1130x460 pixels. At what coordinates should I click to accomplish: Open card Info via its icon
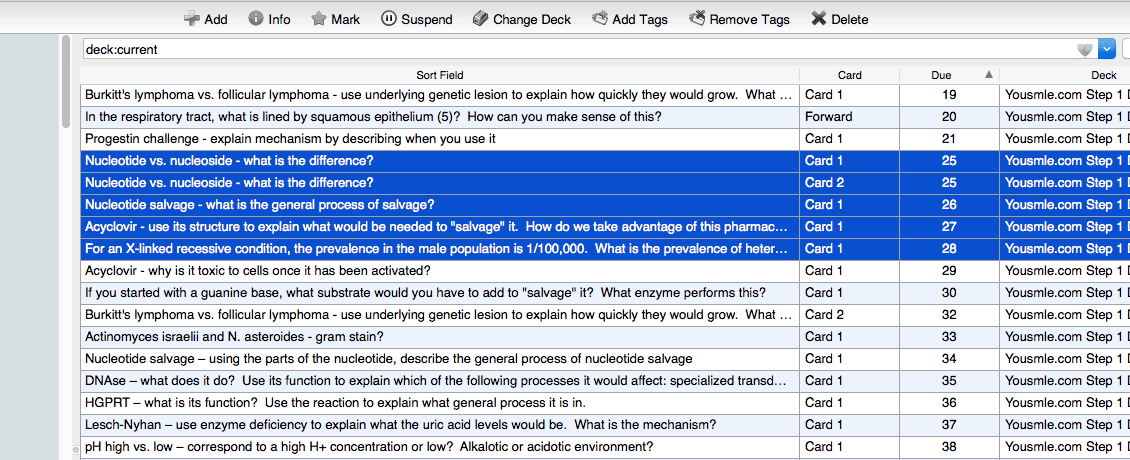tap(256, 19)
